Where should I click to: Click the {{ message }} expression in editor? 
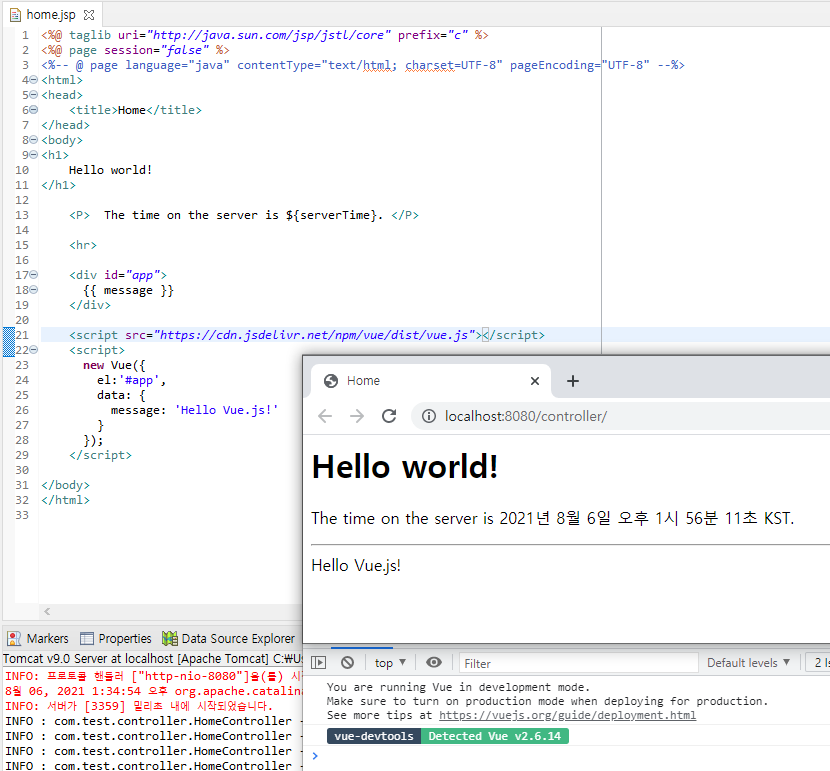tap(128, 290)
